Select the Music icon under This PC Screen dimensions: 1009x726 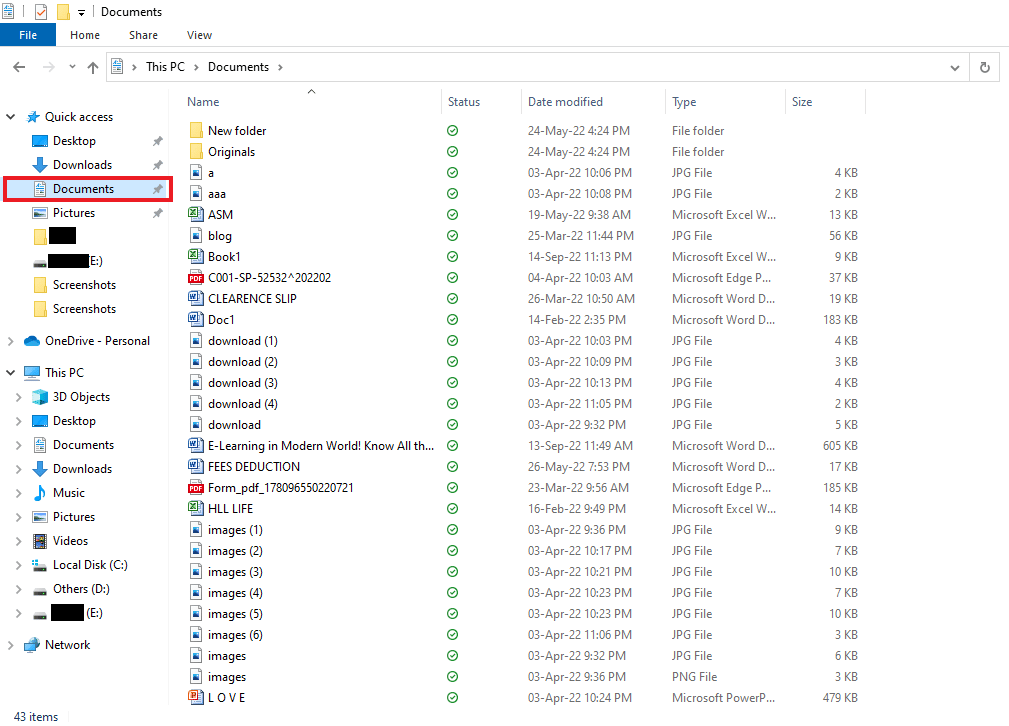(x=40, y=493)
